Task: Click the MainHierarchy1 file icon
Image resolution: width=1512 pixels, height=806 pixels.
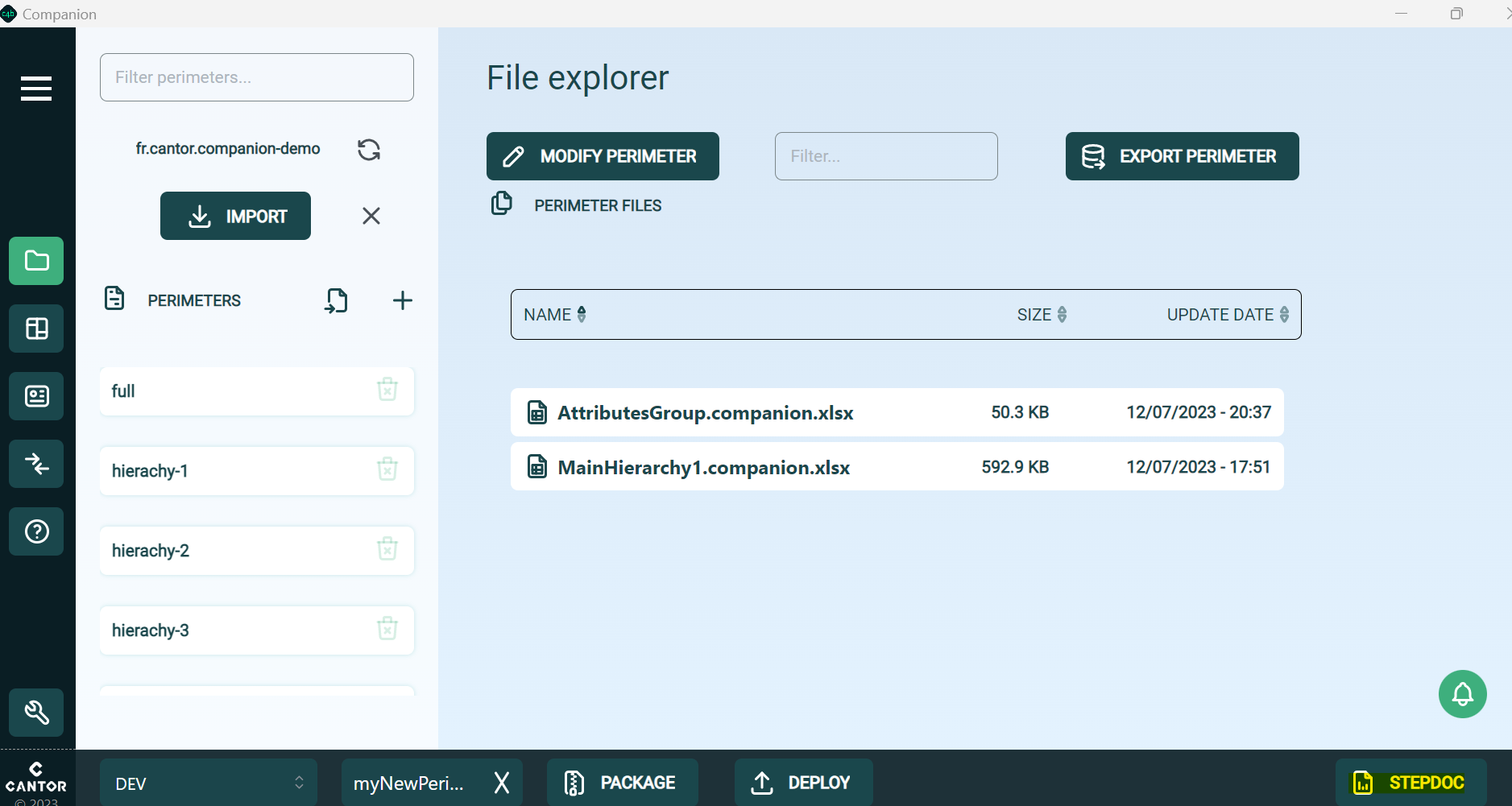Action: [537, 466]
